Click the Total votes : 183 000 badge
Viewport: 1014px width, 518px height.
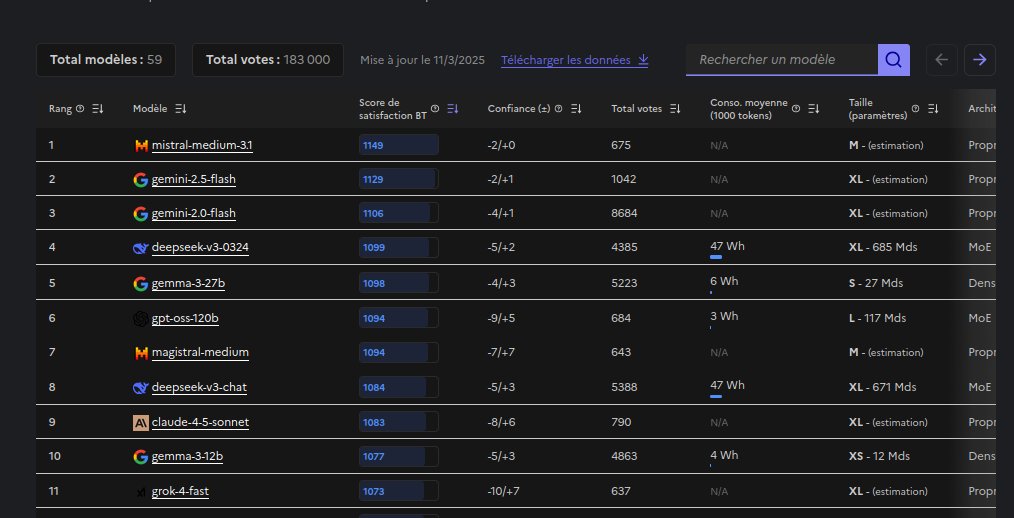[268, 60]
